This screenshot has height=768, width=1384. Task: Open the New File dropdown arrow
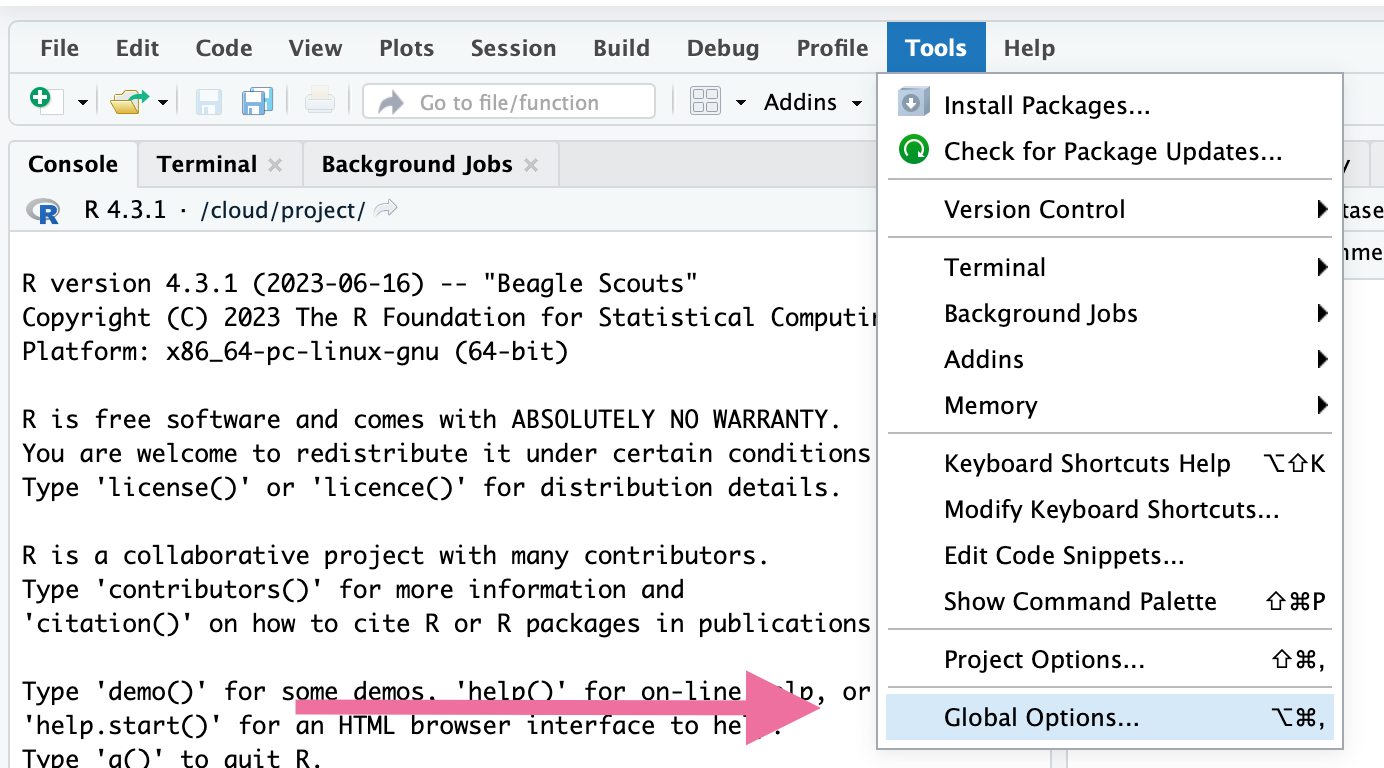tap(83, 103)
